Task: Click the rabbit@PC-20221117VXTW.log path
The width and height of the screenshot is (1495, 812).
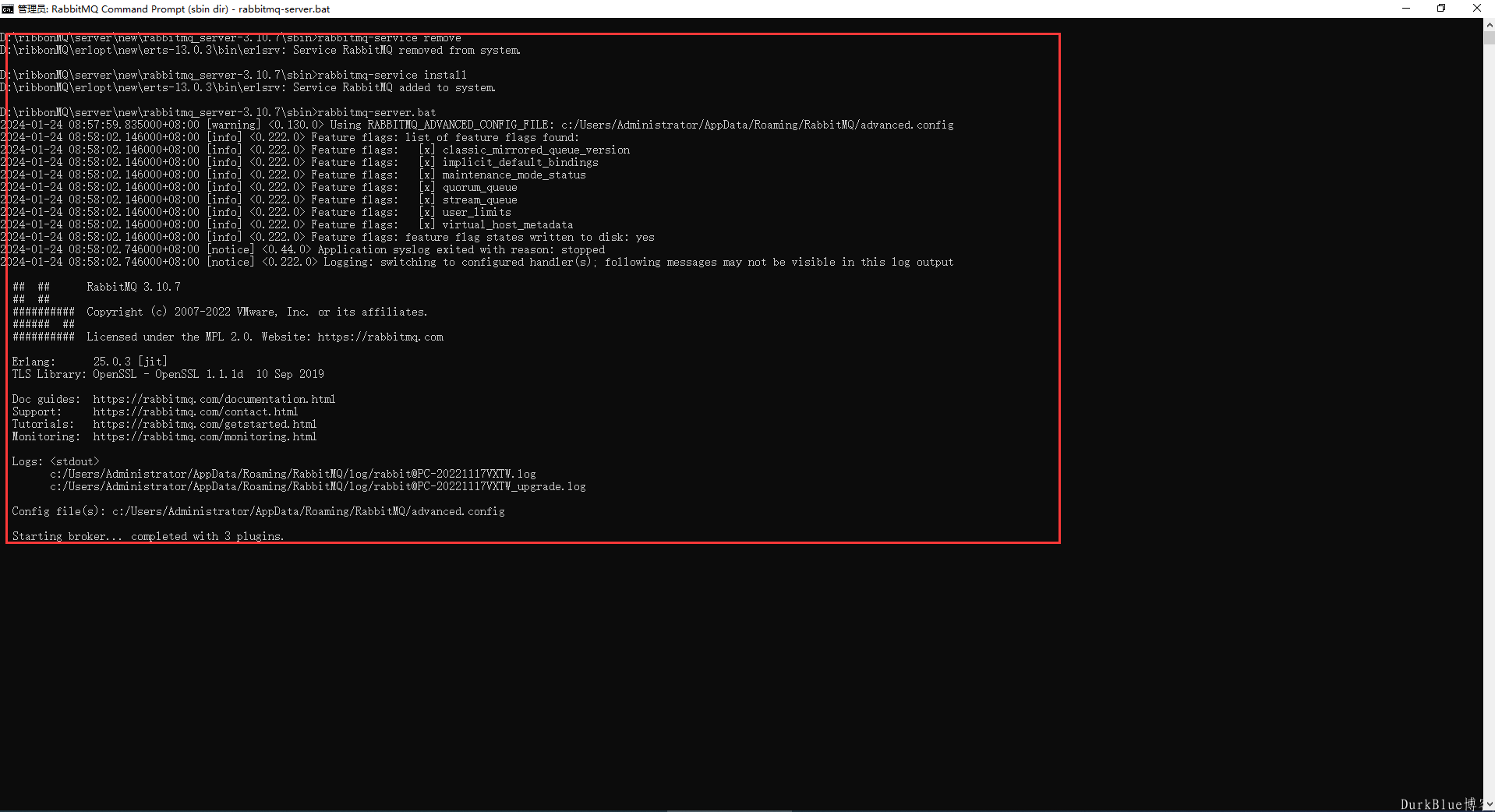Action: click(293, 475)
